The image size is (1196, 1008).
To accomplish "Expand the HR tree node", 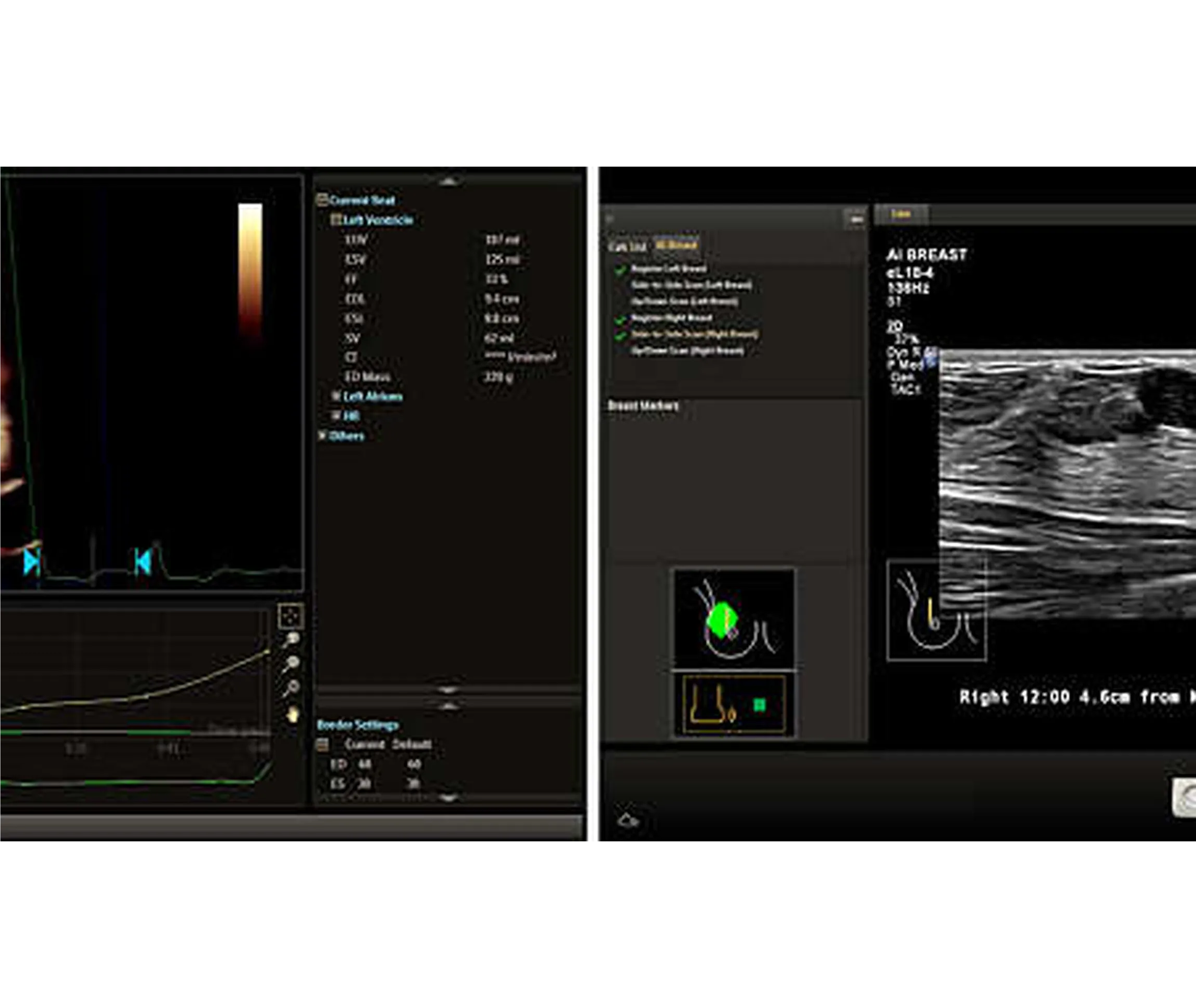I will pos(337,416).
